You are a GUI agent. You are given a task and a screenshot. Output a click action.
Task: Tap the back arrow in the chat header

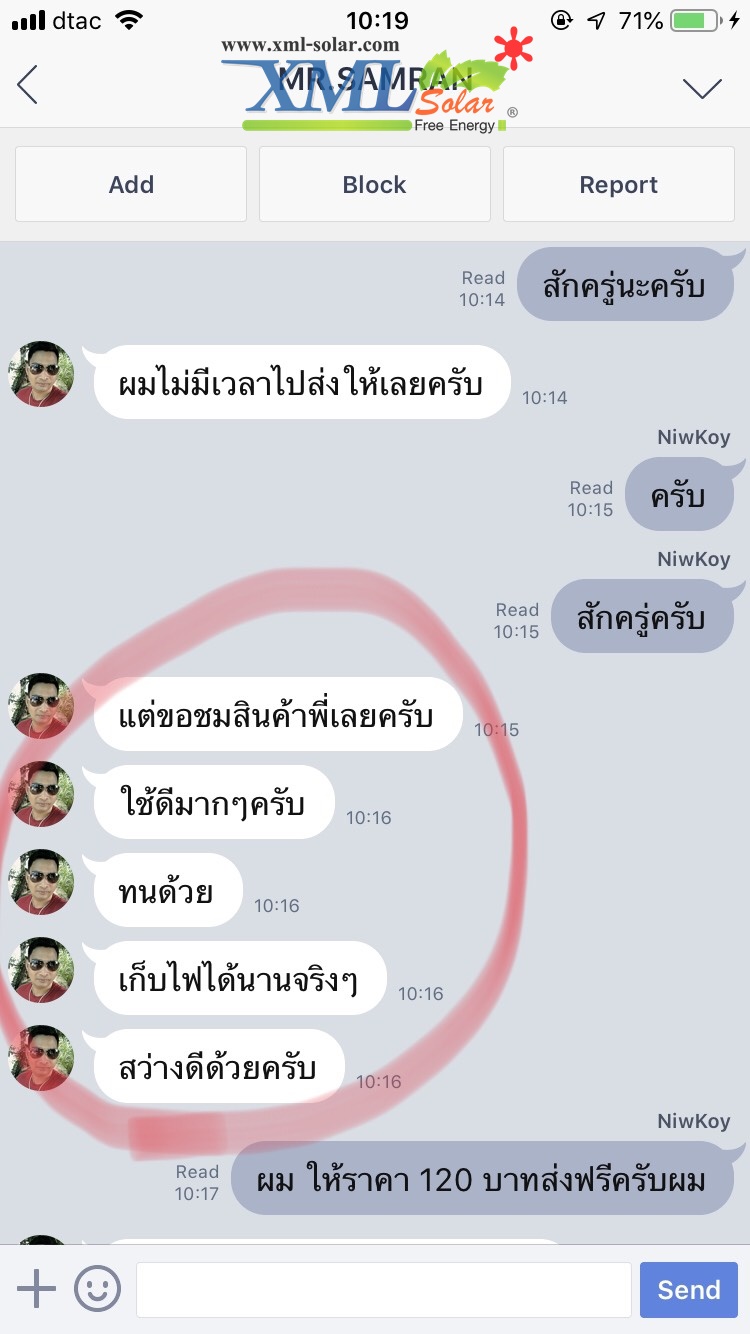(x=28, y=85)
